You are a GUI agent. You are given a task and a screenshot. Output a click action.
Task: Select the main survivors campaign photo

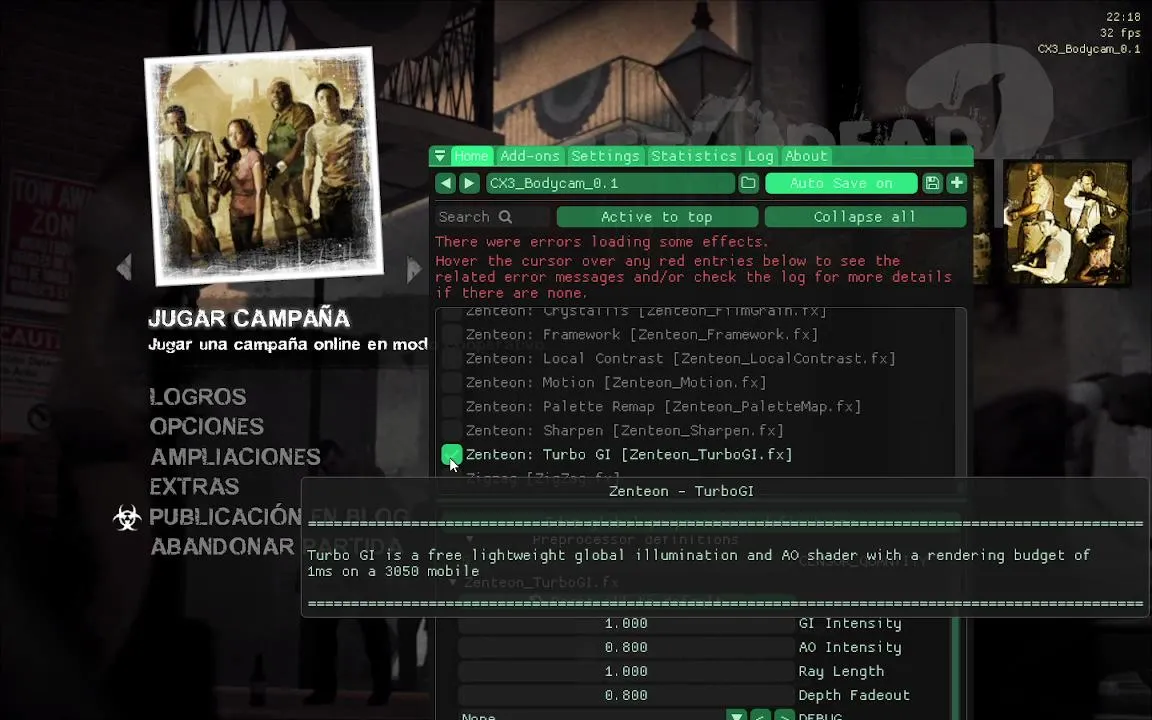click(264, 165)
